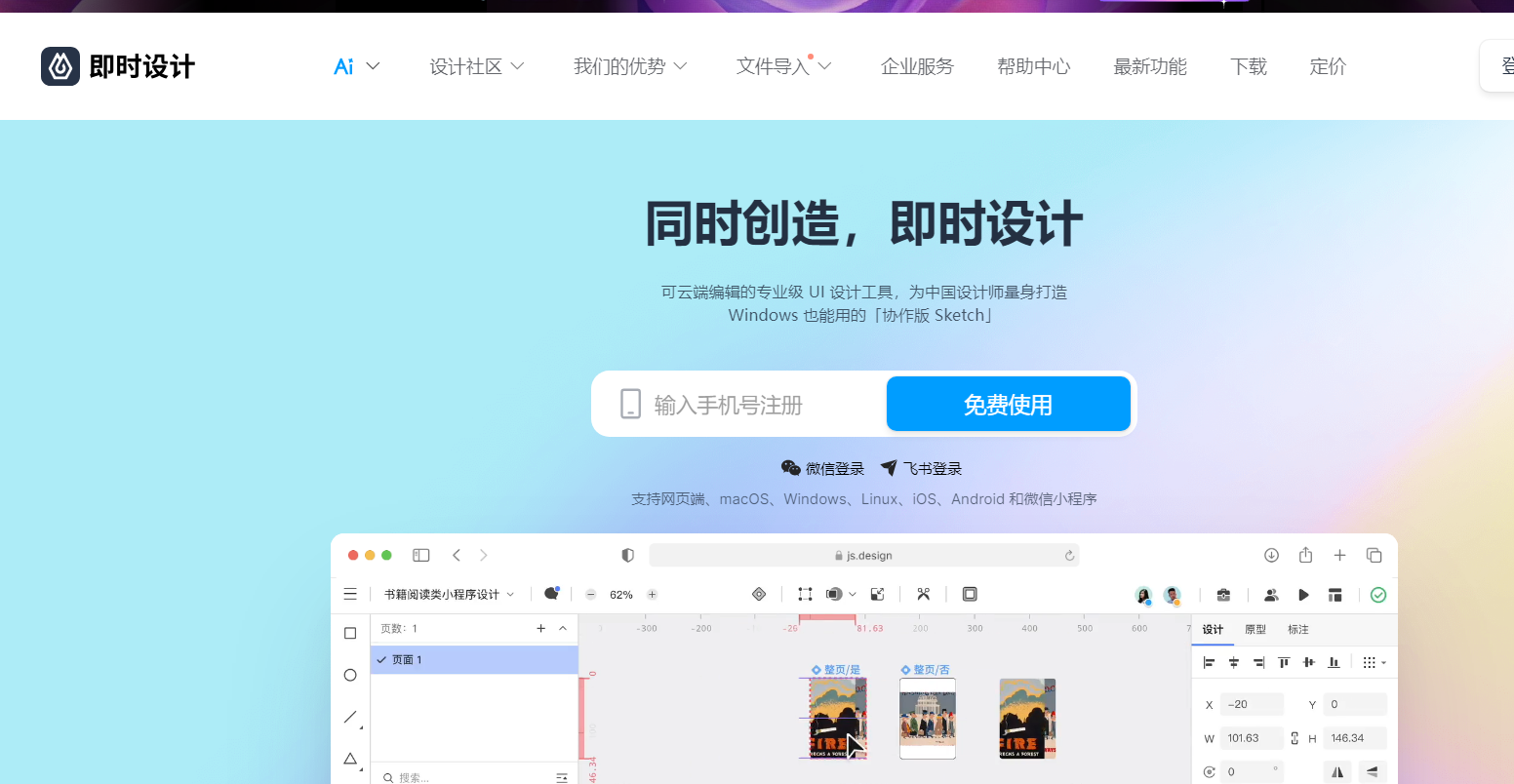Click the browser forward arrow in preview
The image size is (1514, 784).
[x=483, y=555]
